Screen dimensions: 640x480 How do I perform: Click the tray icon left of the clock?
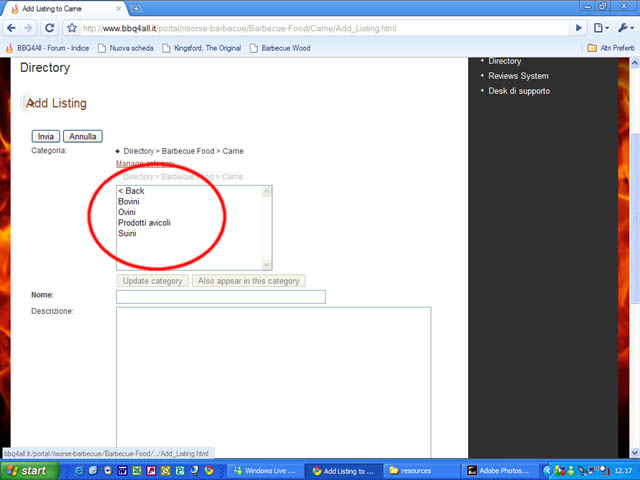coord(605,471)
